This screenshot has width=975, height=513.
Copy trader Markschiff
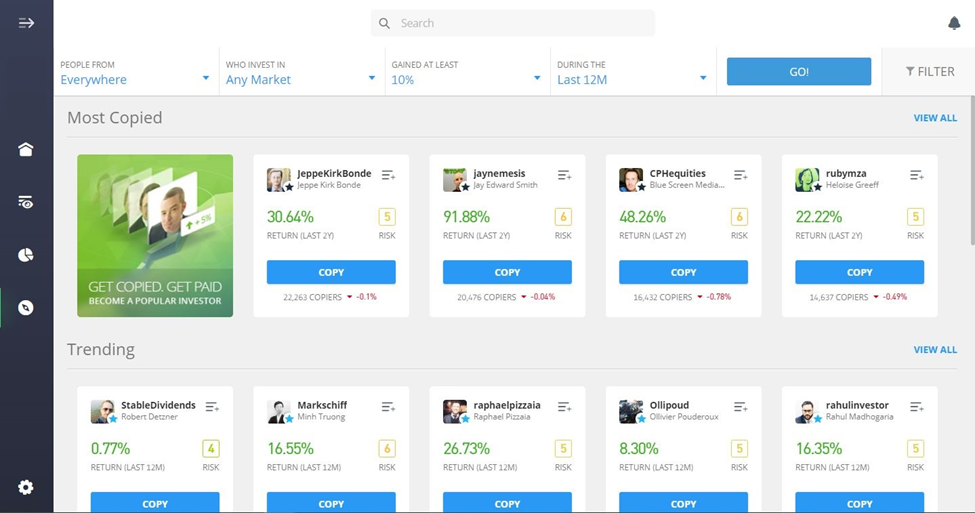331,502
